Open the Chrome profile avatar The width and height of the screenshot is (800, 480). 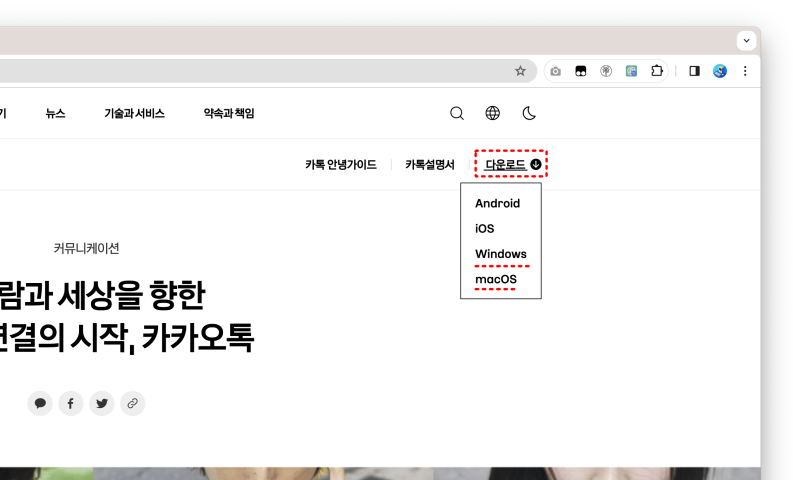720,71
